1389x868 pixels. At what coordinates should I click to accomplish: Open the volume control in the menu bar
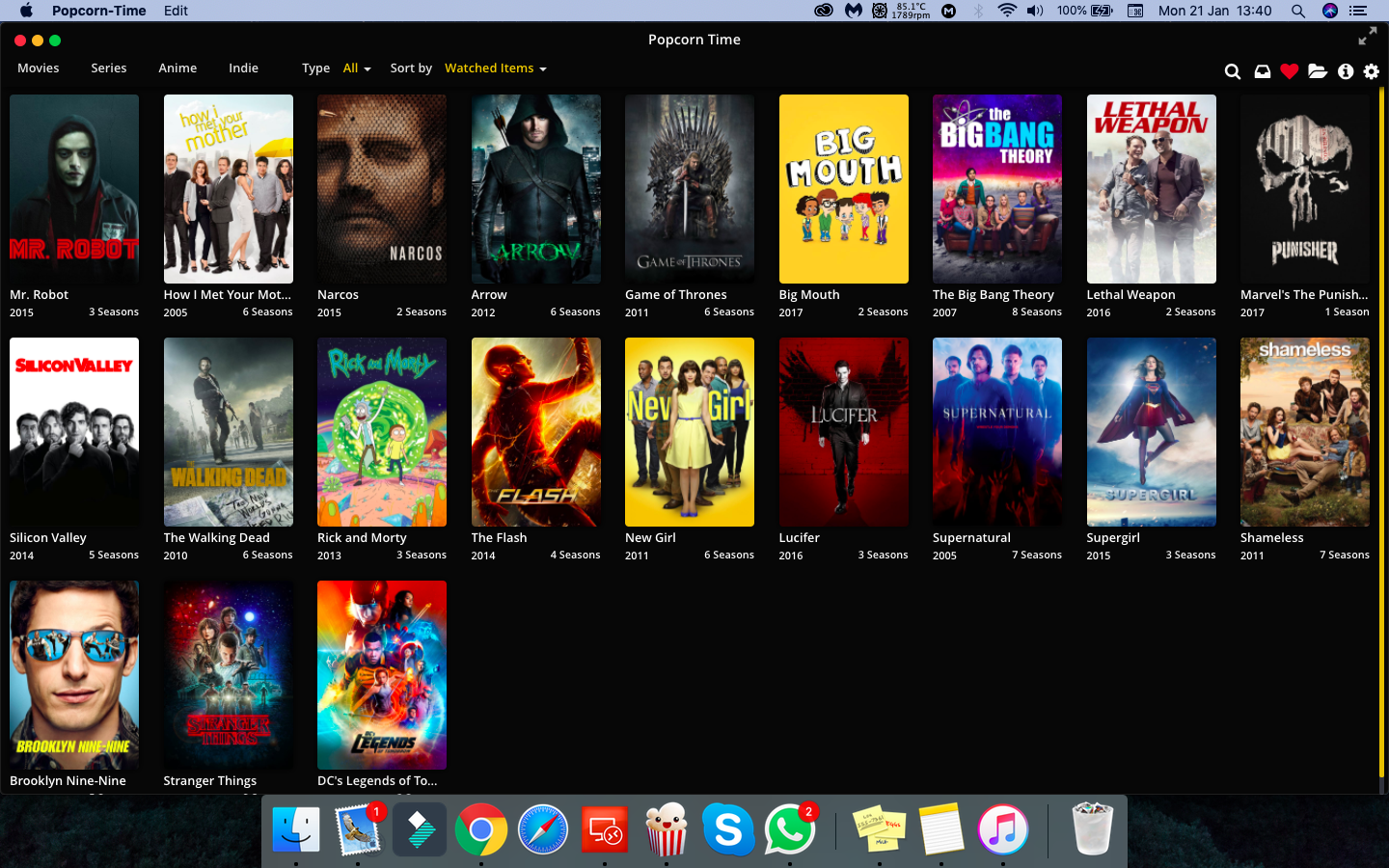[x=1035, y=11]
